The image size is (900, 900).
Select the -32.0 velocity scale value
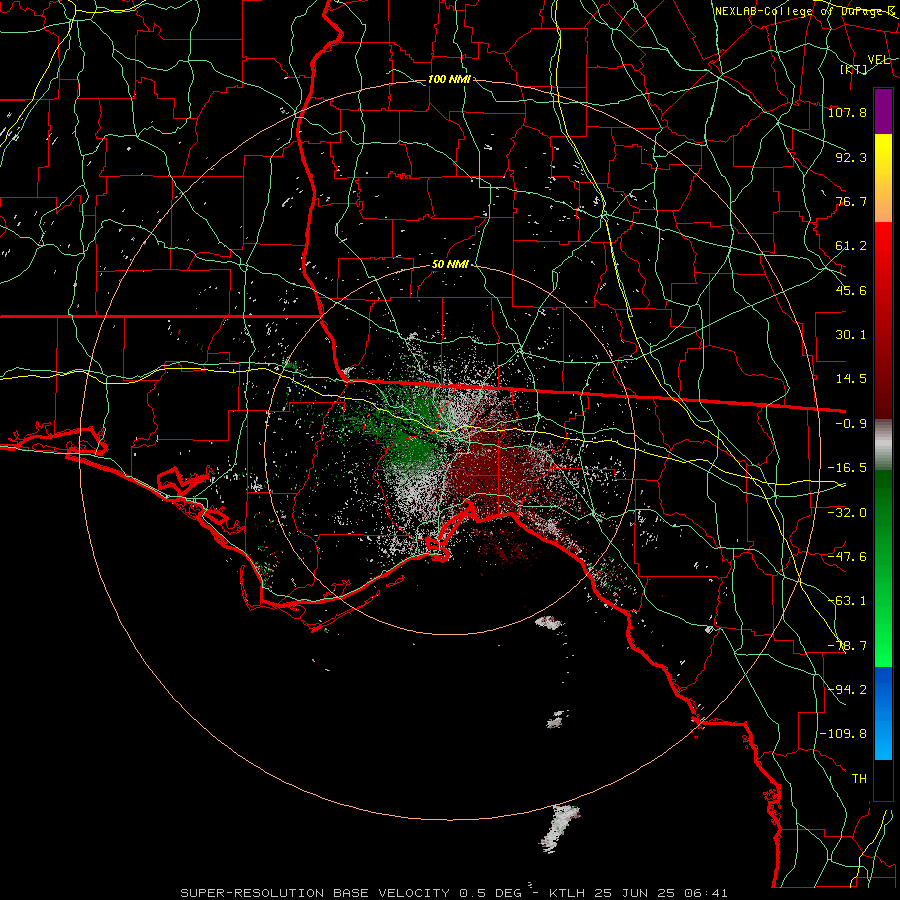(x=847, y=513)
